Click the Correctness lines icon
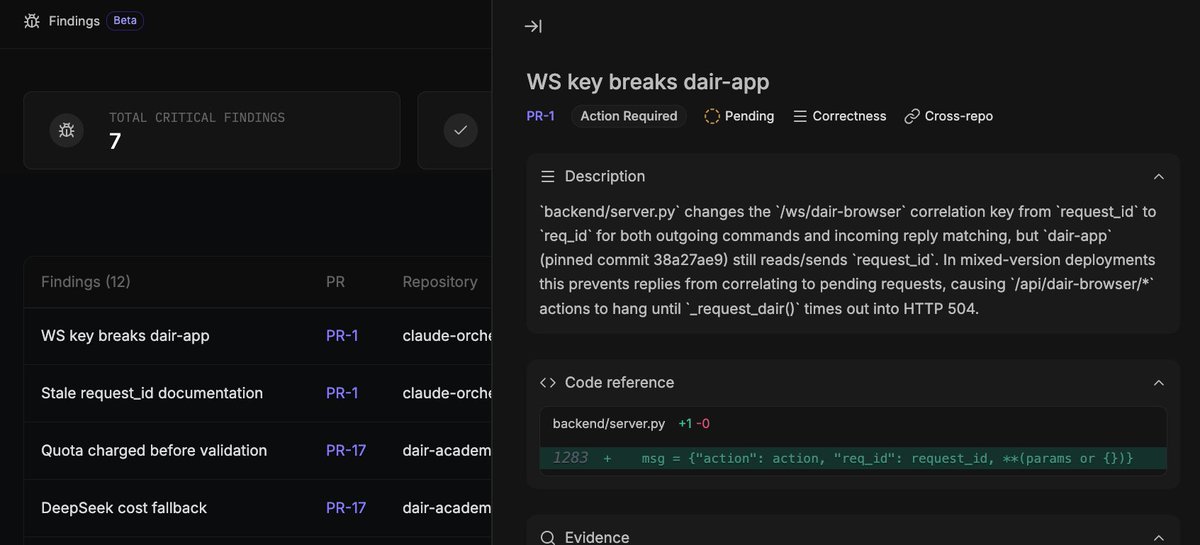This screenshot has width=1200, height=545. (800, 116)
